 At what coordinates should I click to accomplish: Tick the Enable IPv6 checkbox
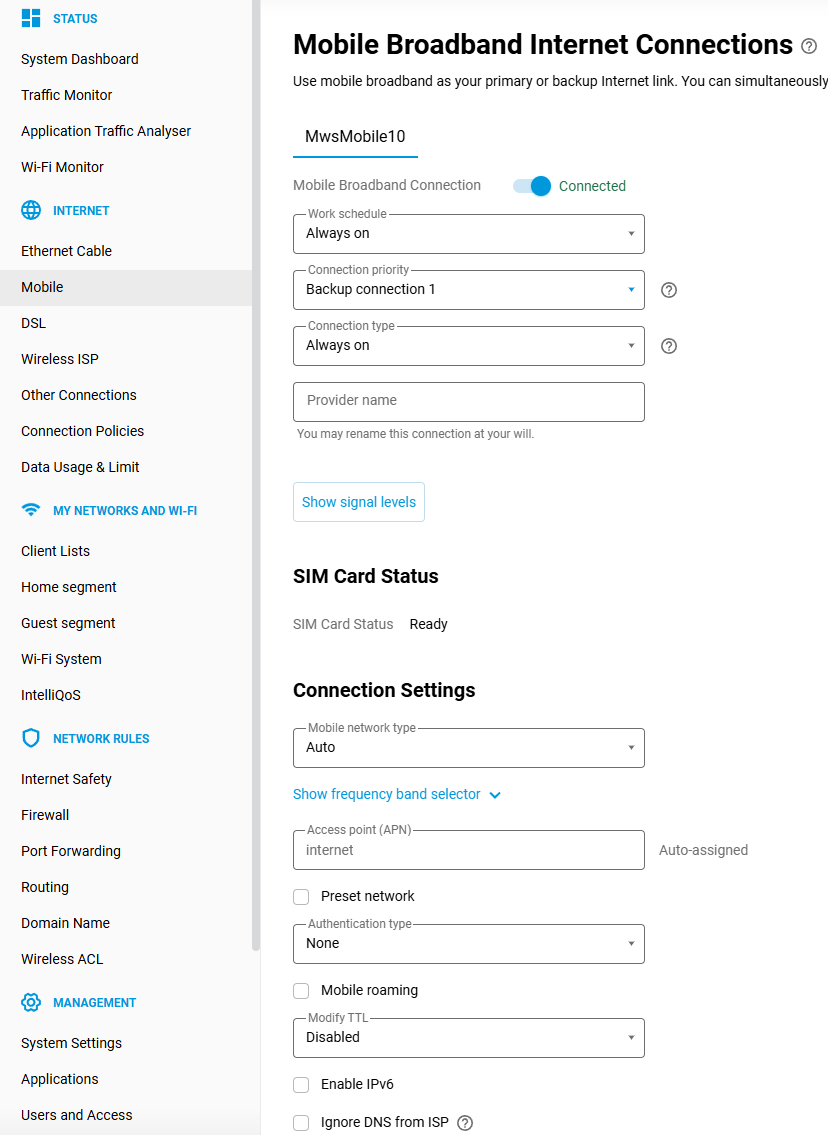tap(301, 1084)
